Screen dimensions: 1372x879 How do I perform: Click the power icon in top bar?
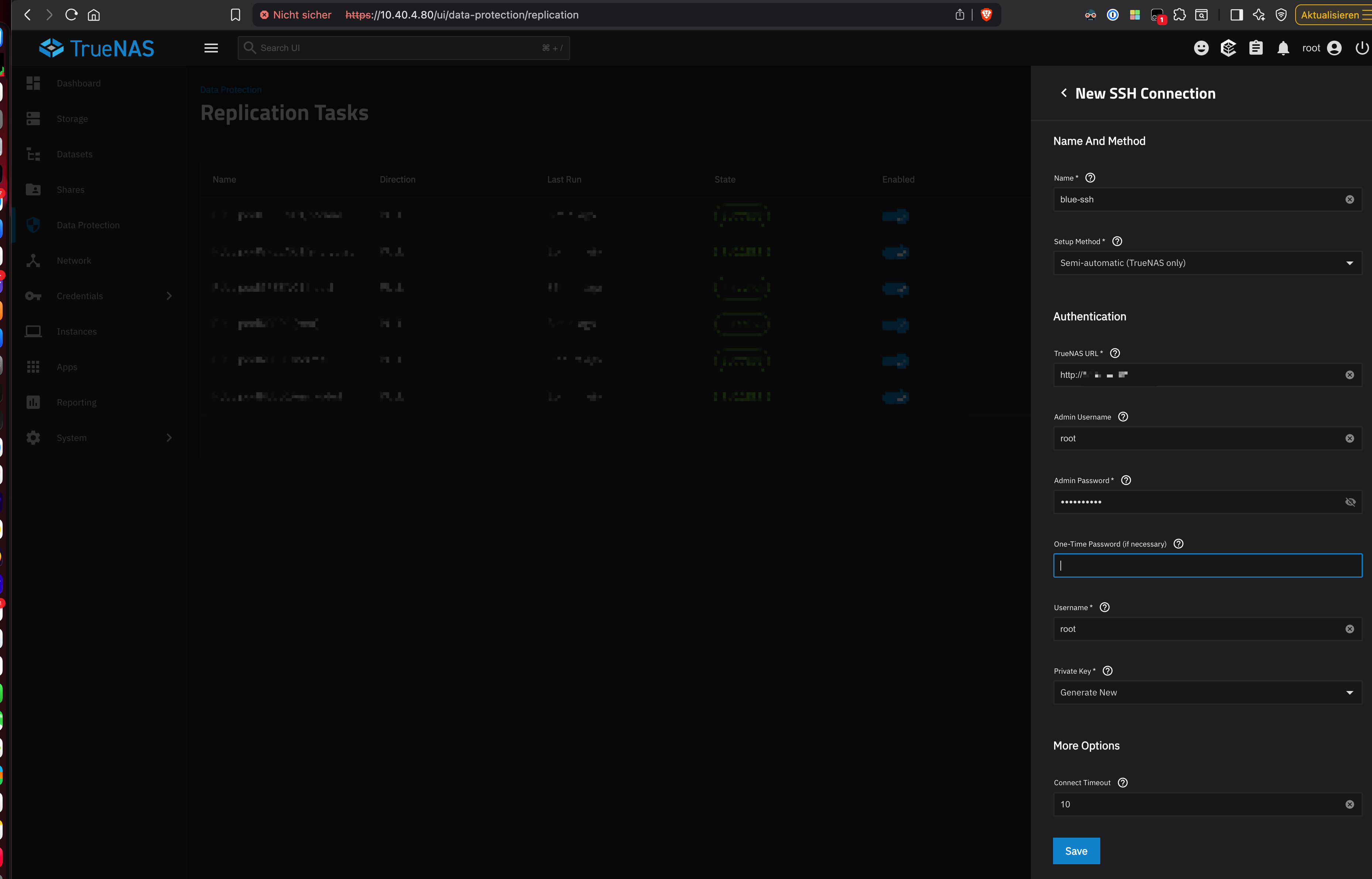click(1362, 48)
